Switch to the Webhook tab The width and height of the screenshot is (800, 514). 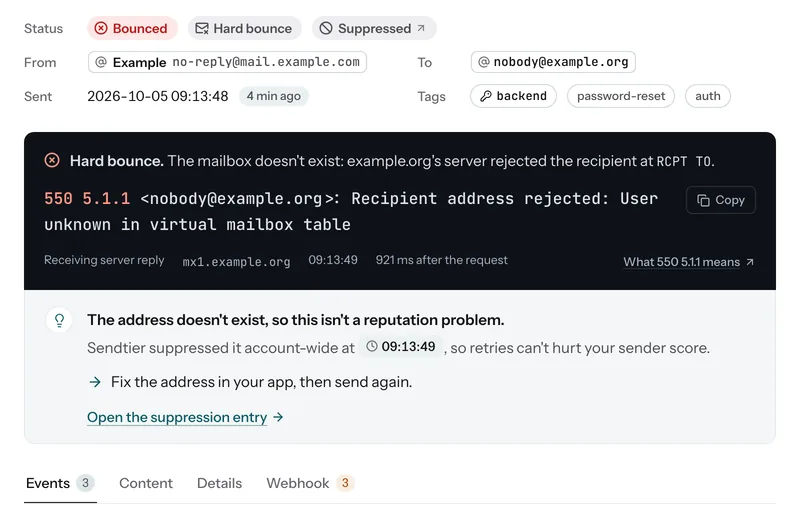tap(310, 483)
